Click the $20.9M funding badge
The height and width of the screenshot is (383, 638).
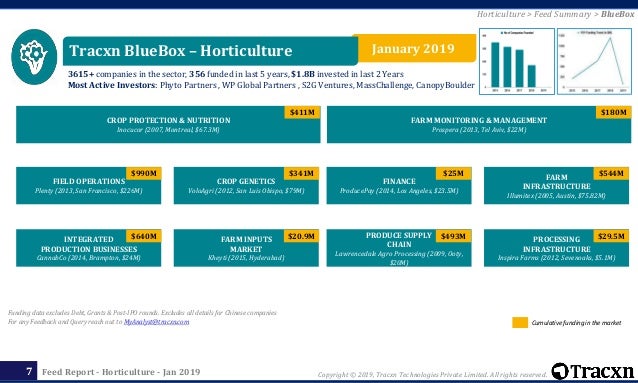click(x=301, y=236)
